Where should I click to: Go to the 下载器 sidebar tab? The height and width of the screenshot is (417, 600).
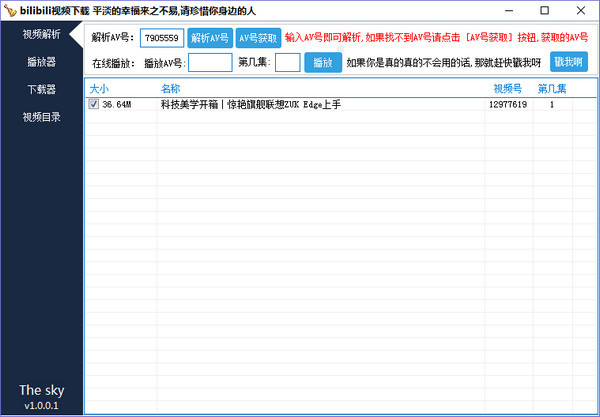tap(40, 90)
